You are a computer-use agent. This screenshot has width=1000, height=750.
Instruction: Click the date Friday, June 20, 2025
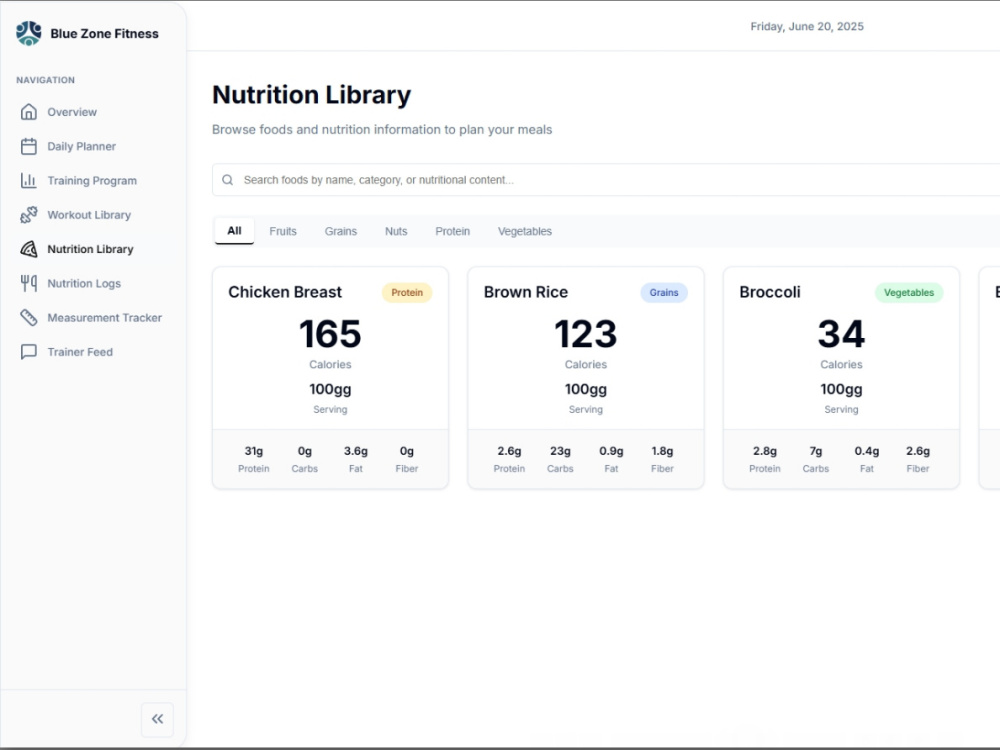coord(807,26)
